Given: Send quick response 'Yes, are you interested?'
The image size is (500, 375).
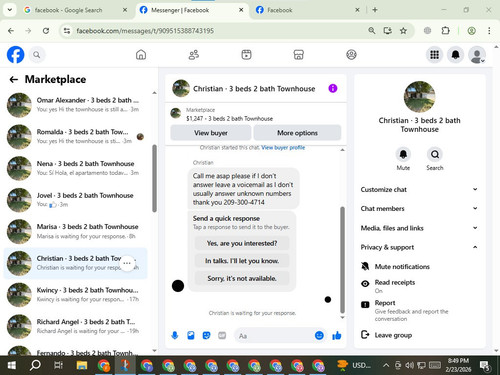Looking at the screenshot, I should pos(242,243).
